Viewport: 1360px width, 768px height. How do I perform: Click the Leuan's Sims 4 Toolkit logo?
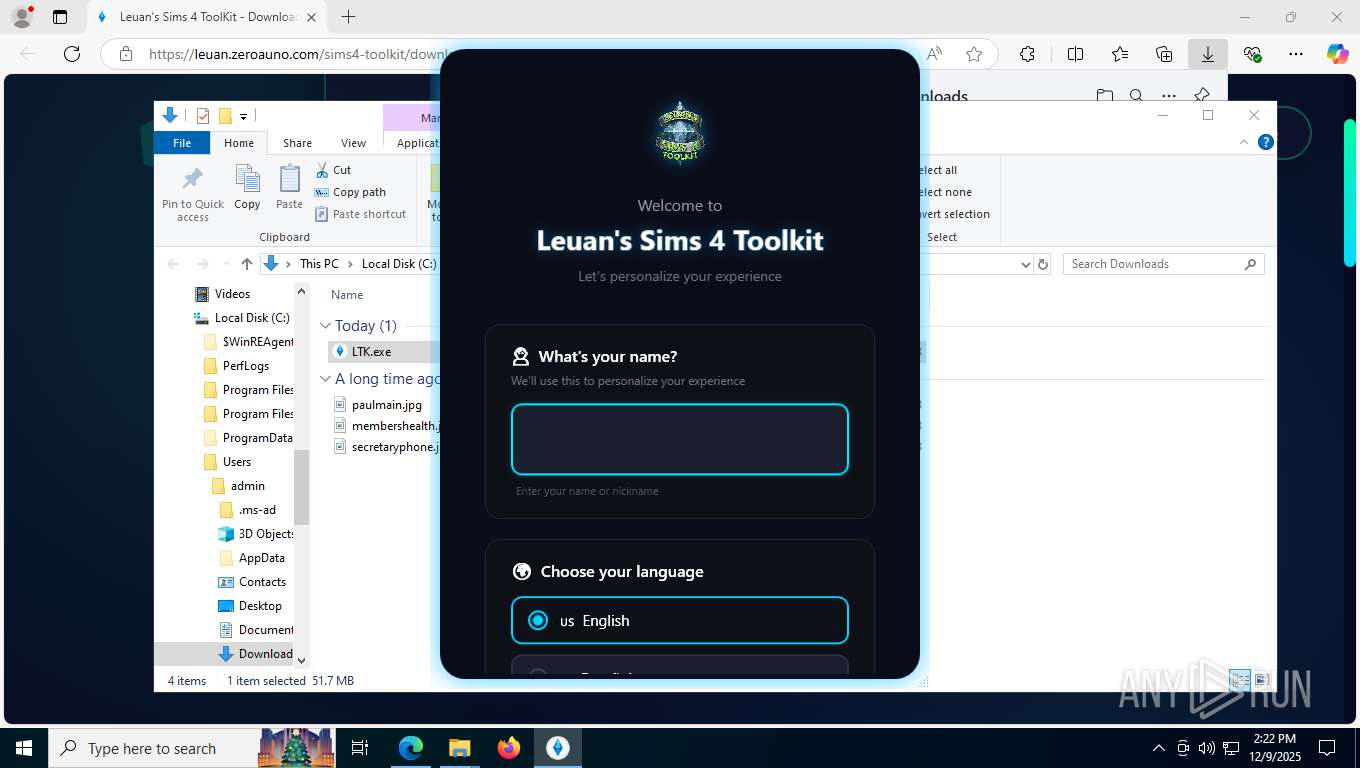680,132
